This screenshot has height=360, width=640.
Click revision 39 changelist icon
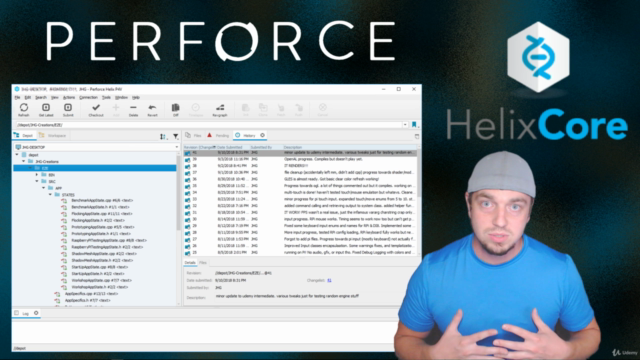(x=187, y=159)
